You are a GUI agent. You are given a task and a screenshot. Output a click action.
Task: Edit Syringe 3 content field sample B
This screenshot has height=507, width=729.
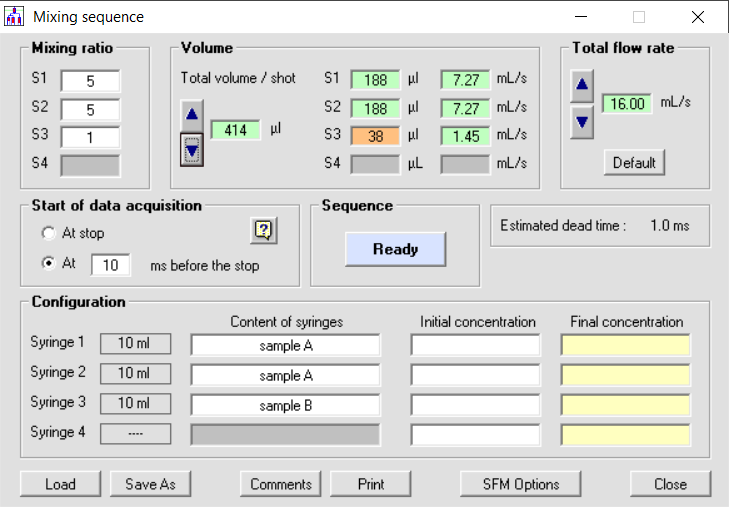[x=285, y=405]
